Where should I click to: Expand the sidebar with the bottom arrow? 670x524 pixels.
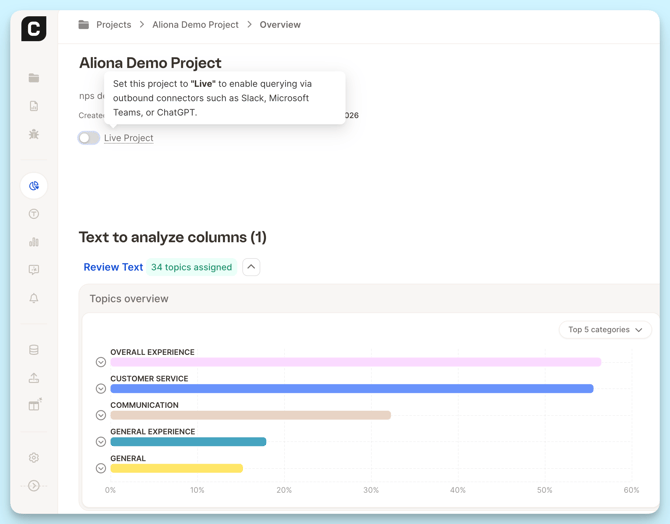coord(34,486)
